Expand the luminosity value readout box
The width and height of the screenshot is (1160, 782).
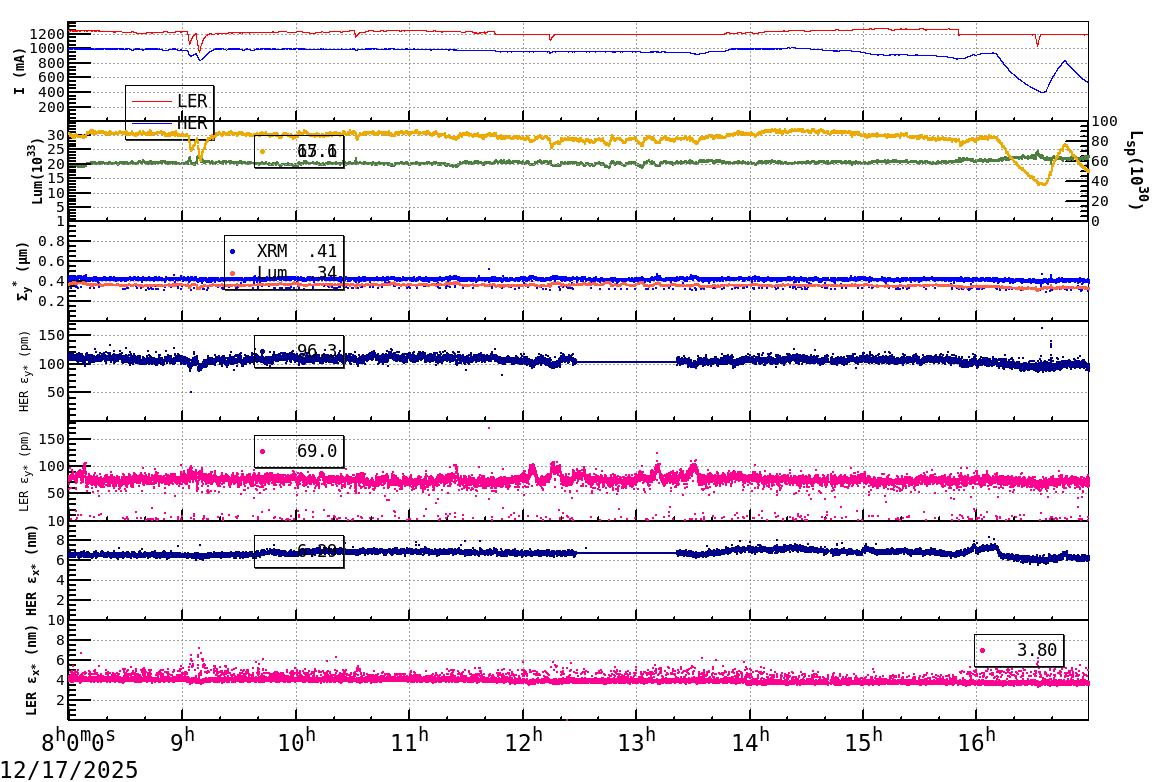[300, 152]
